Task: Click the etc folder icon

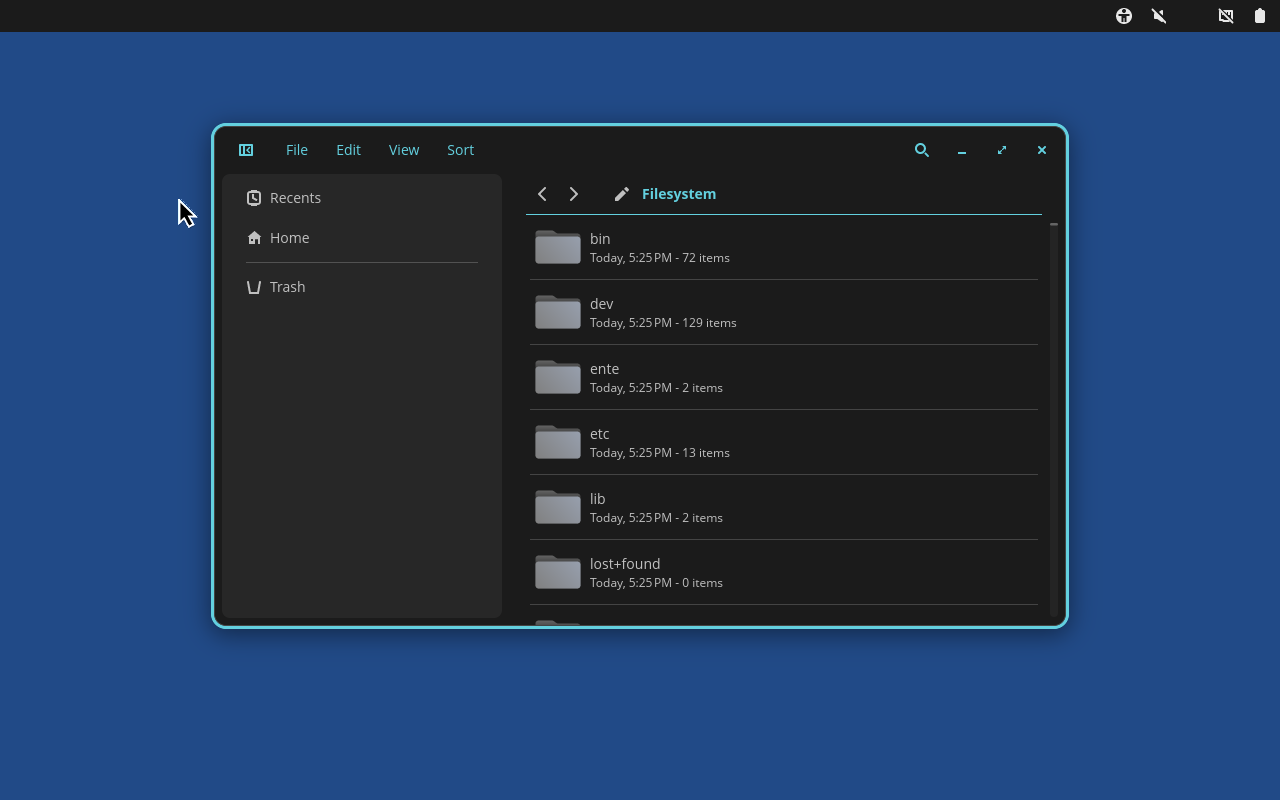Action: (x=558, y=442)
